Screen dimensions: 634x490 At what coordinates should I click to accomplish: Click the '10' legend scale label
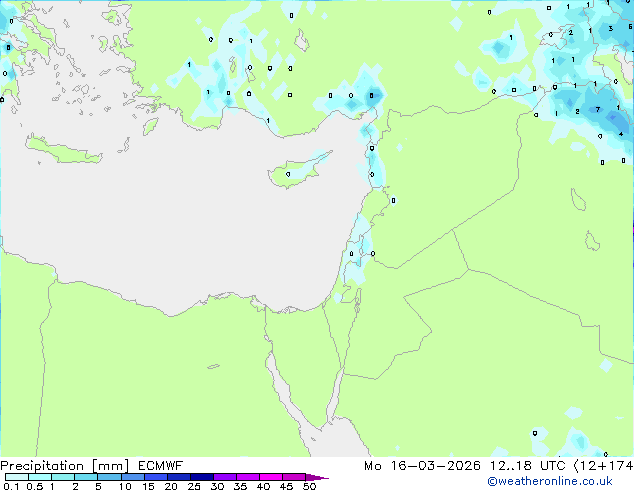pyautogui.click(x=125, y=486)
